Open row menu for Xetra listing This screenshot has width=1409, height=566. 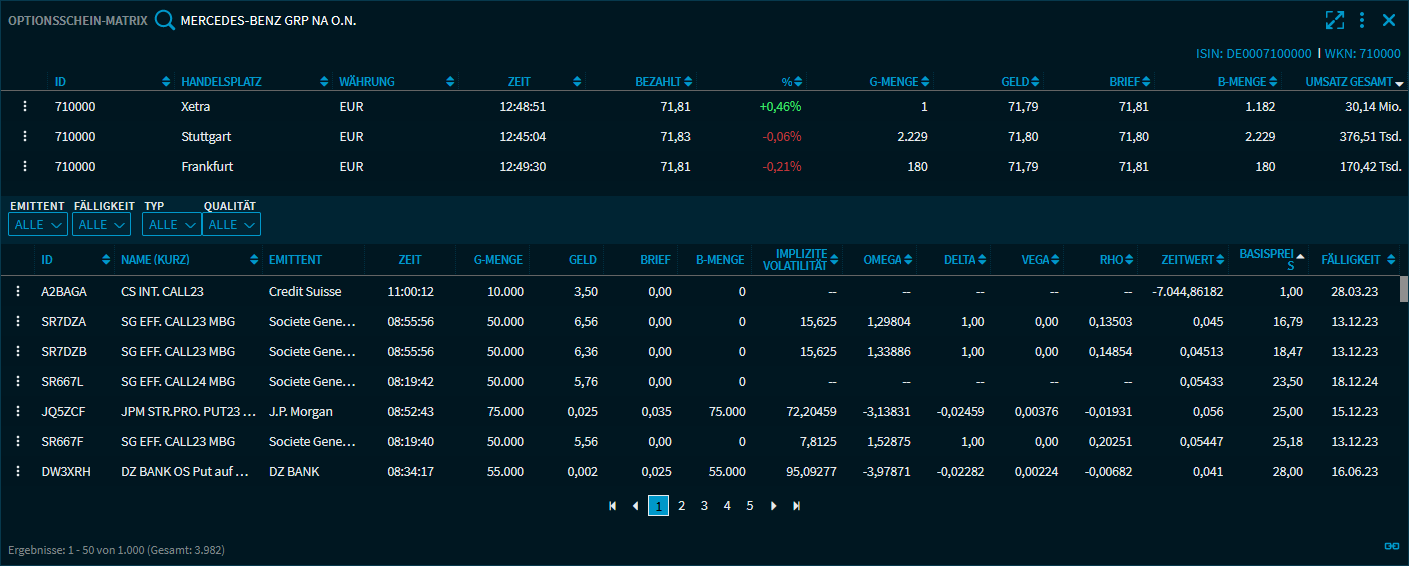pos(25,106)
